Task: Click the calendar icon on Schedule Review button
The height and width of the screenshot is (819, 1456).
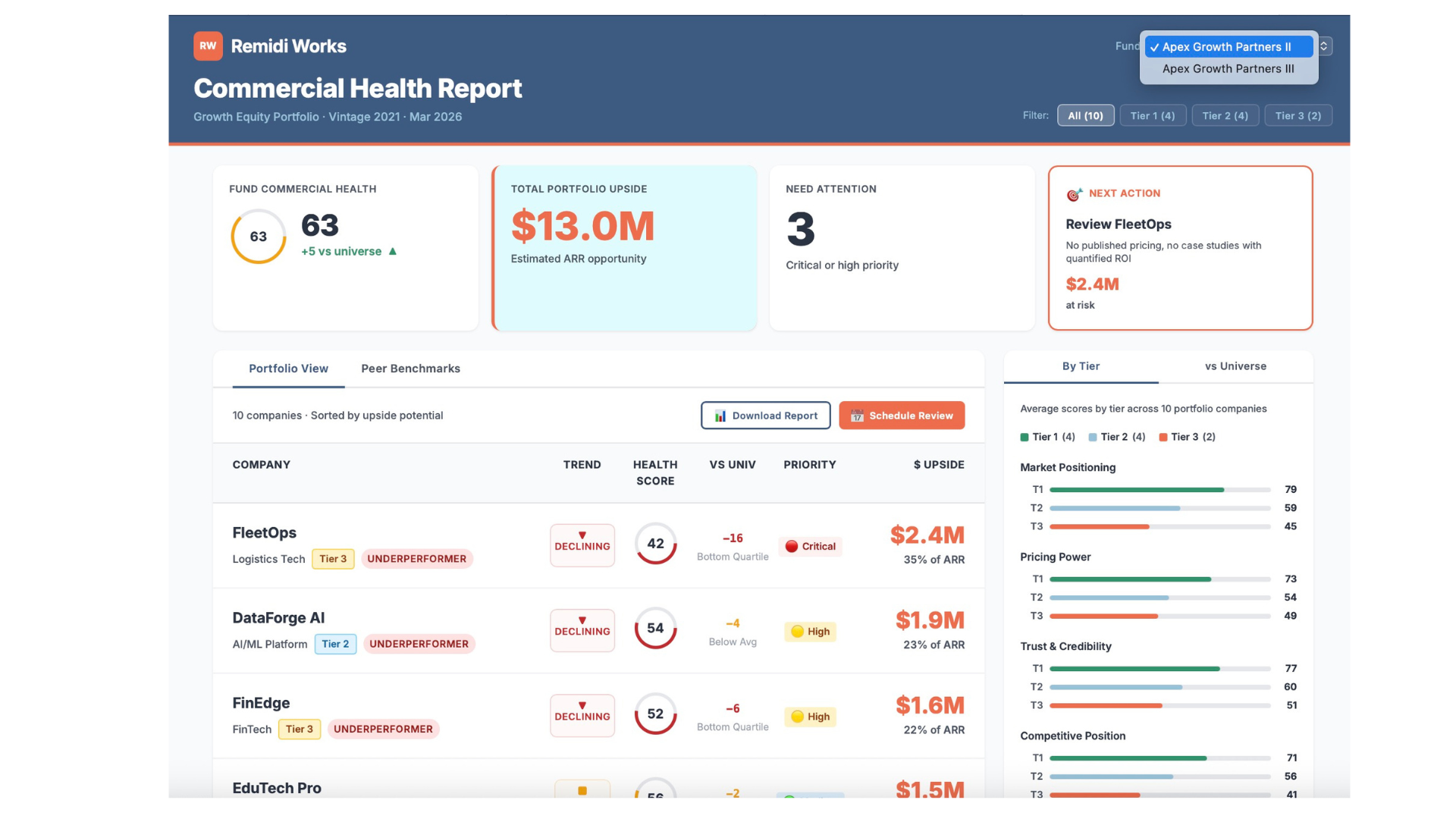Action: point(856,416)
